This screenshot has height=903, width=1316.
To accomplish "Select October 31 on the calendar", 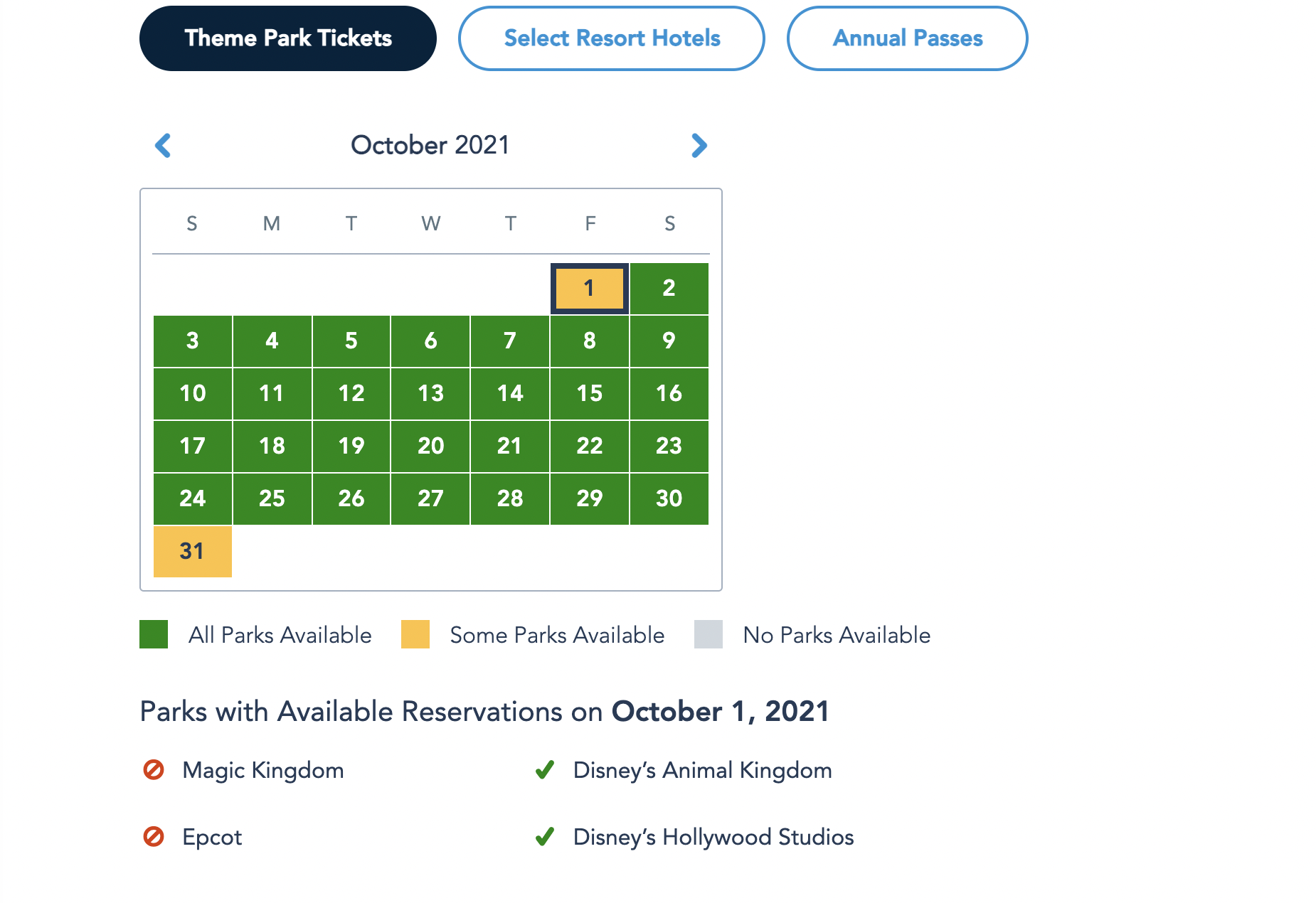I will pyautogui.click(x=193, y=551).
